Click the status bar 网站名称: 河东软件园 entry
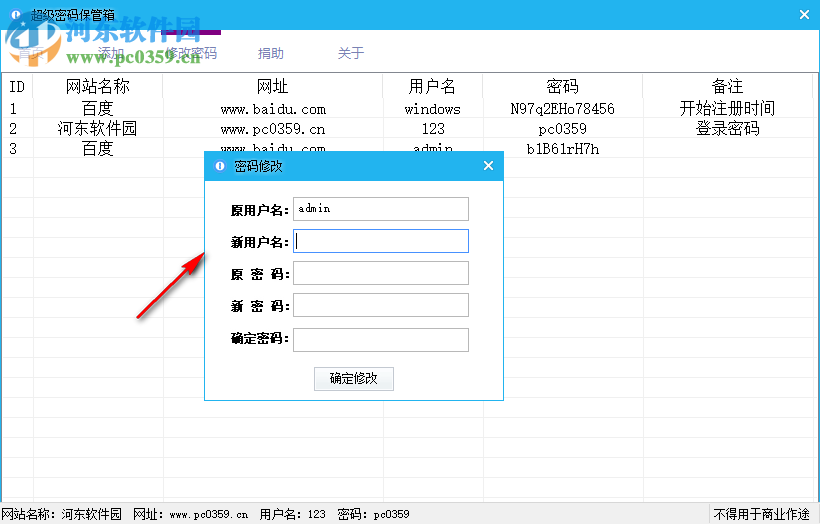Screen dimensions: 820x524 [61, 515]
